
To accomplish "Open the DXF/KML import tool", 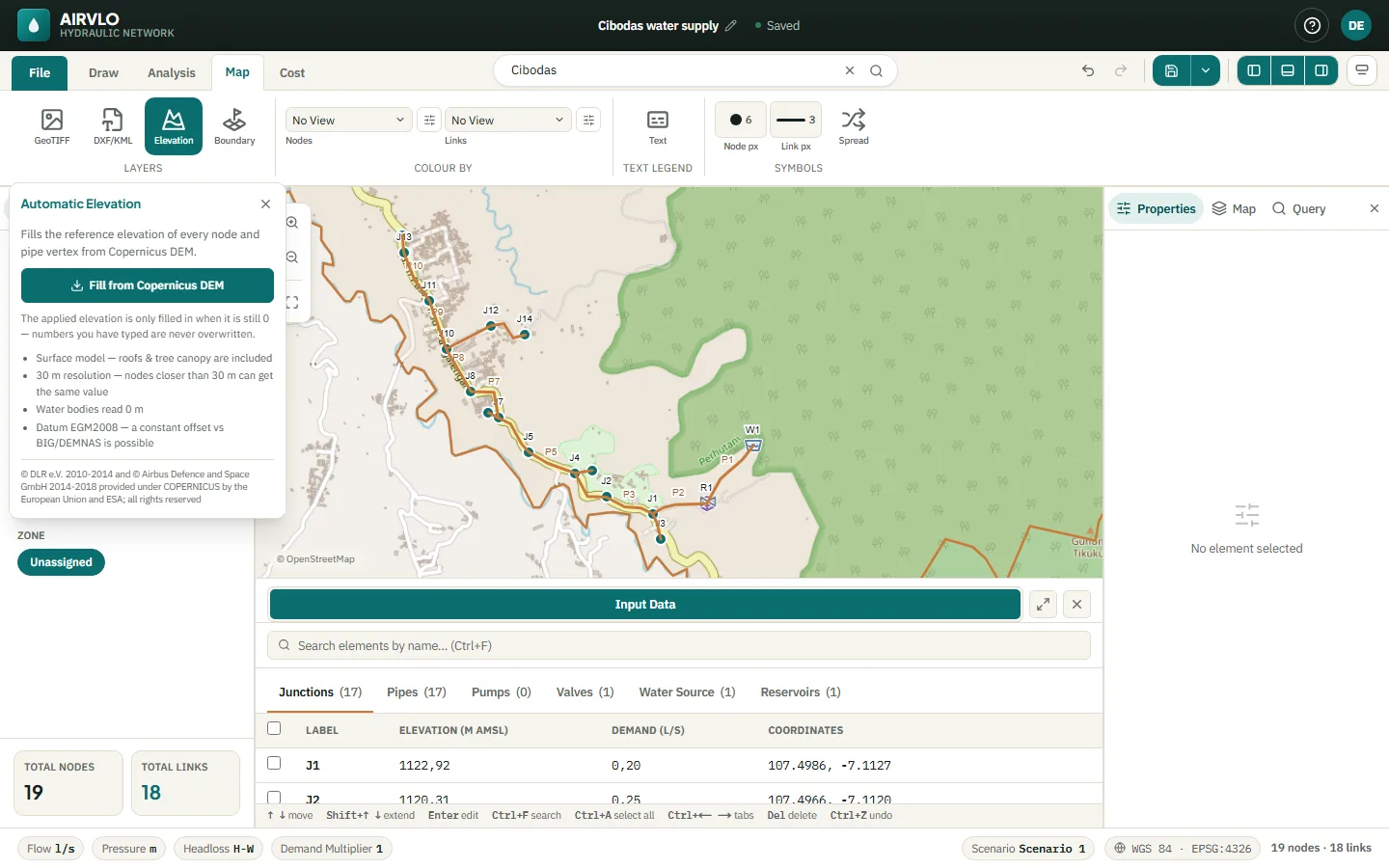I will click(113, 126).
